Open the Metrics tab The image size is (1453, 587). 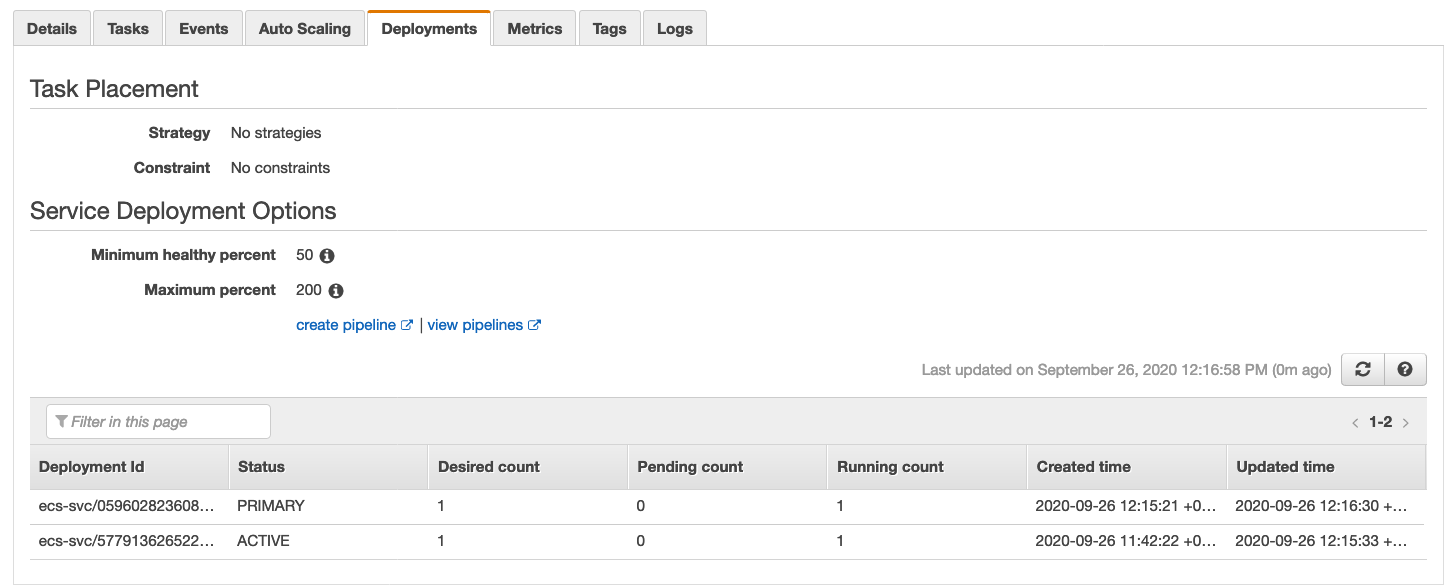(x=535, y=29)
